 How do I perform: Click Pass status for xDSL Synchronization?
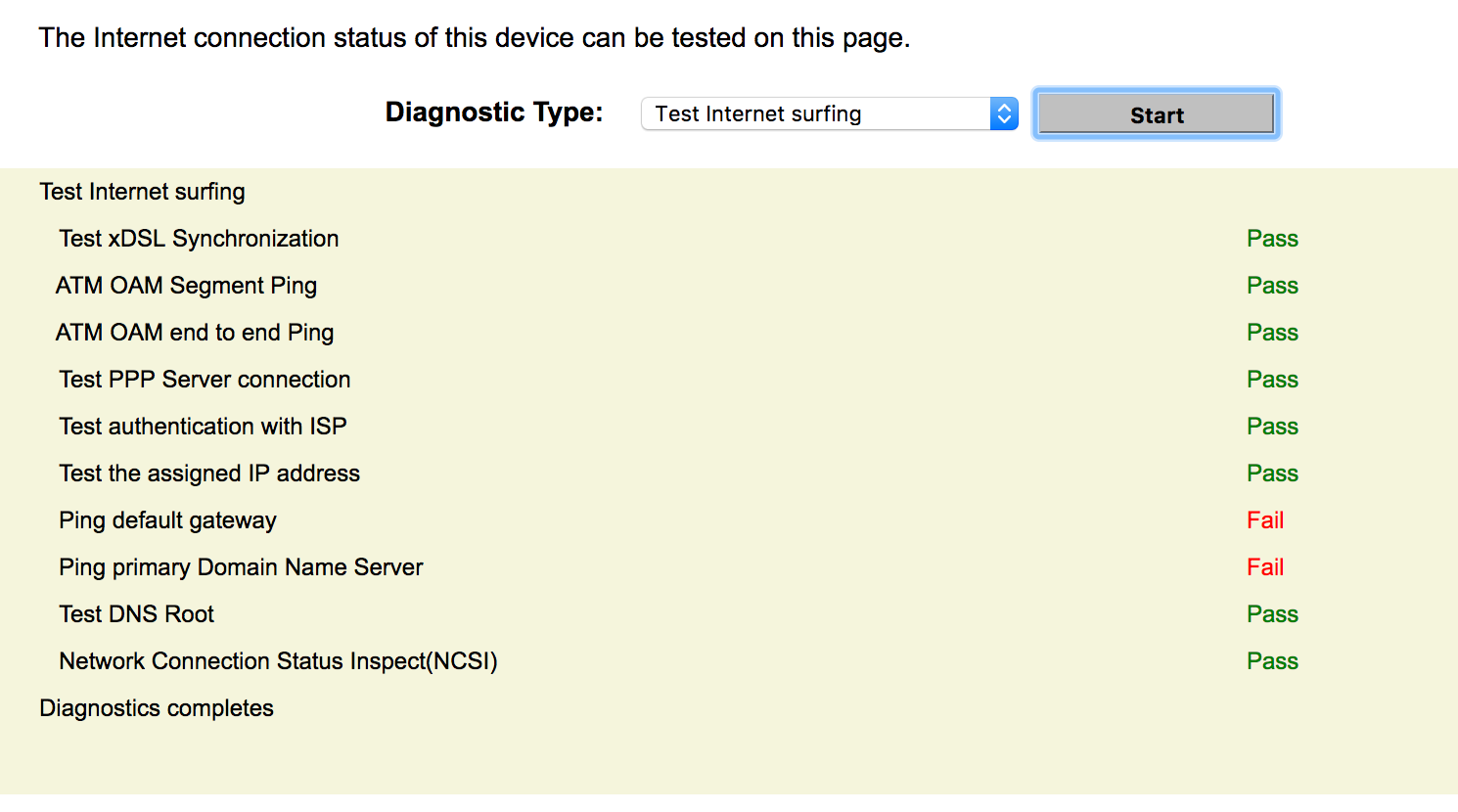tap(1272, 239)
